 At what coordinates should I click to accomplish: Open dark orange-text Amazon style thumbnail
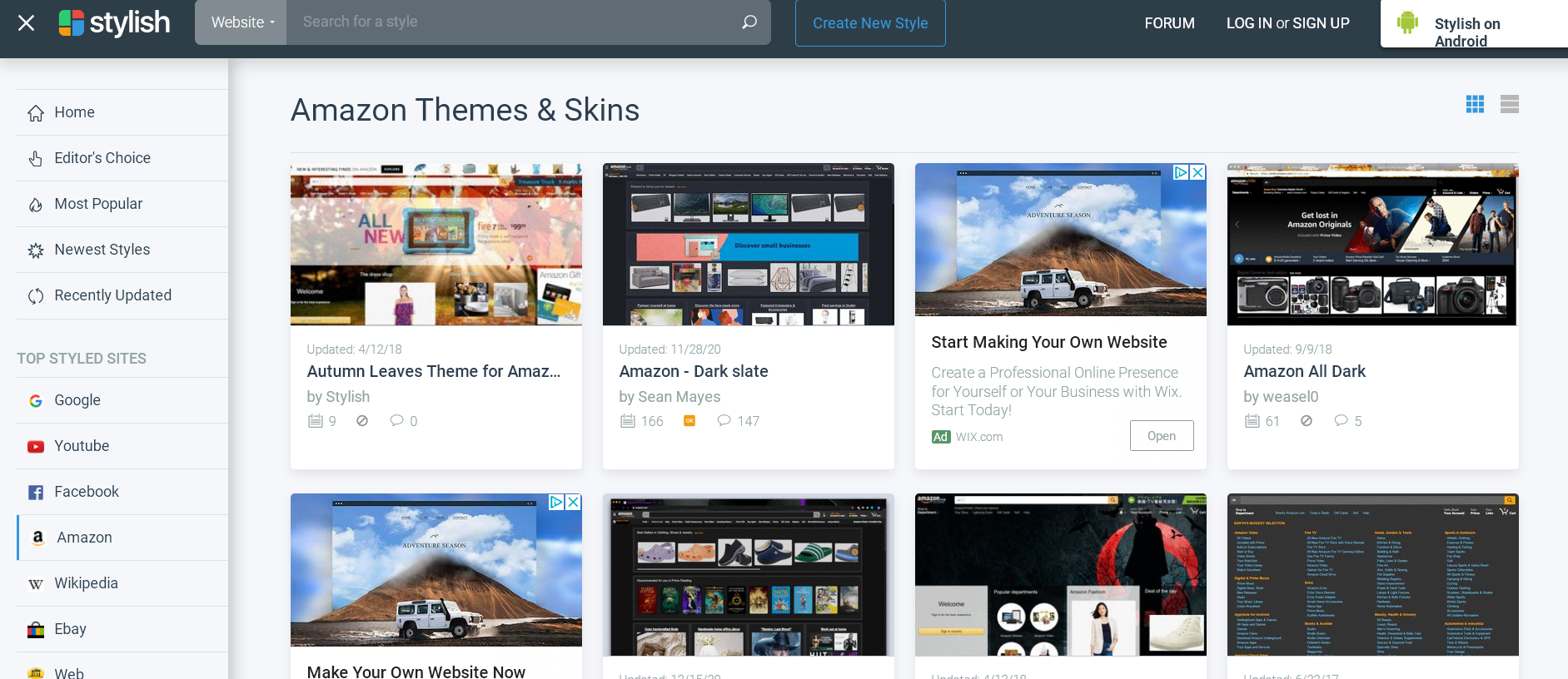1373,574
